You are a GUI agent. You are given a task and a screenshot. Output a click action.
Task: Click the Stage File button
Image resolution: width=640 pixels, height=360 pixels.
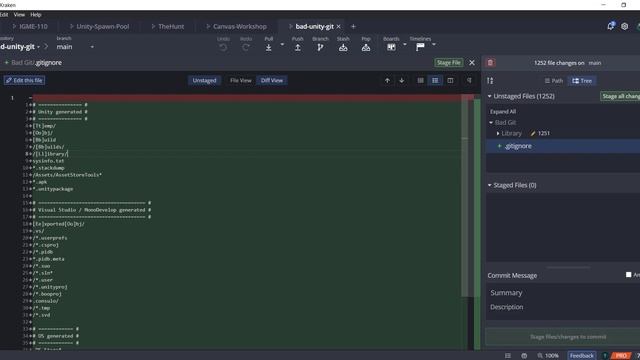pyautogui.click(x=449, y=62)
